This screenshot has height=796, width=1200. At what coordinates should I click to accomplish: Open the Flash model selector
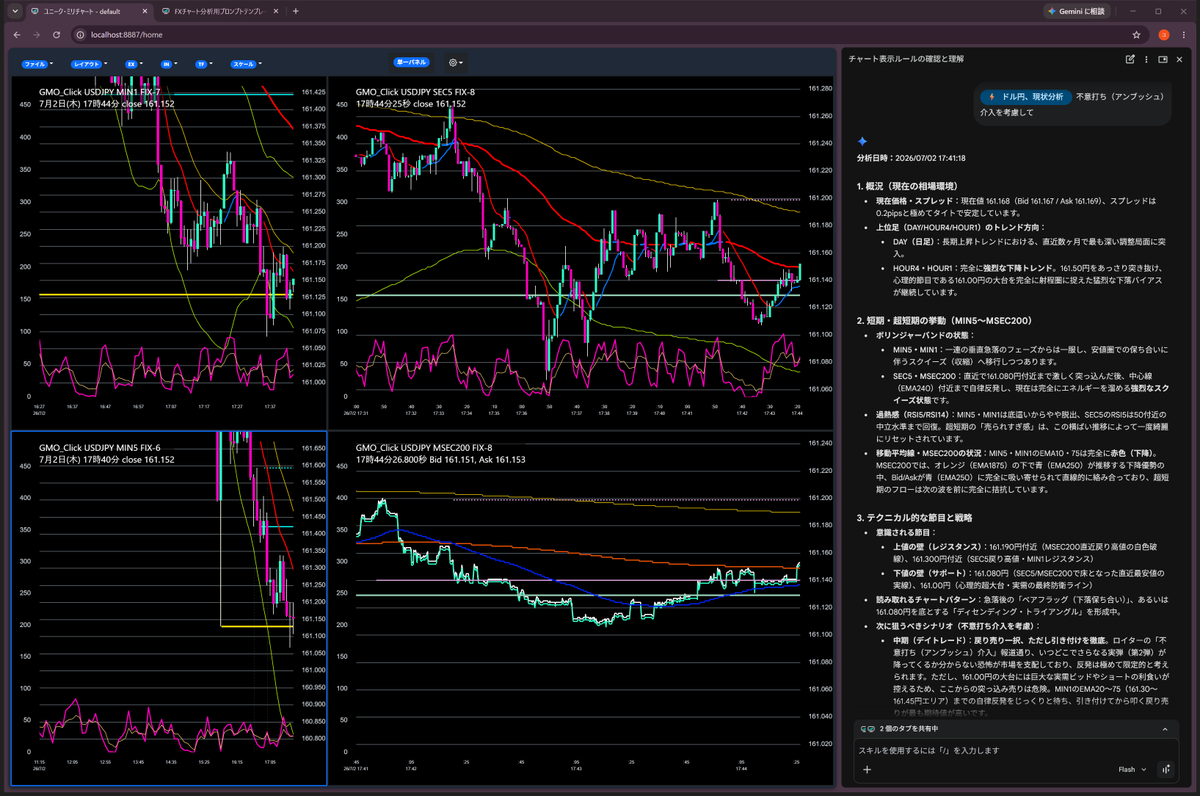click(x=1132, y=770)
